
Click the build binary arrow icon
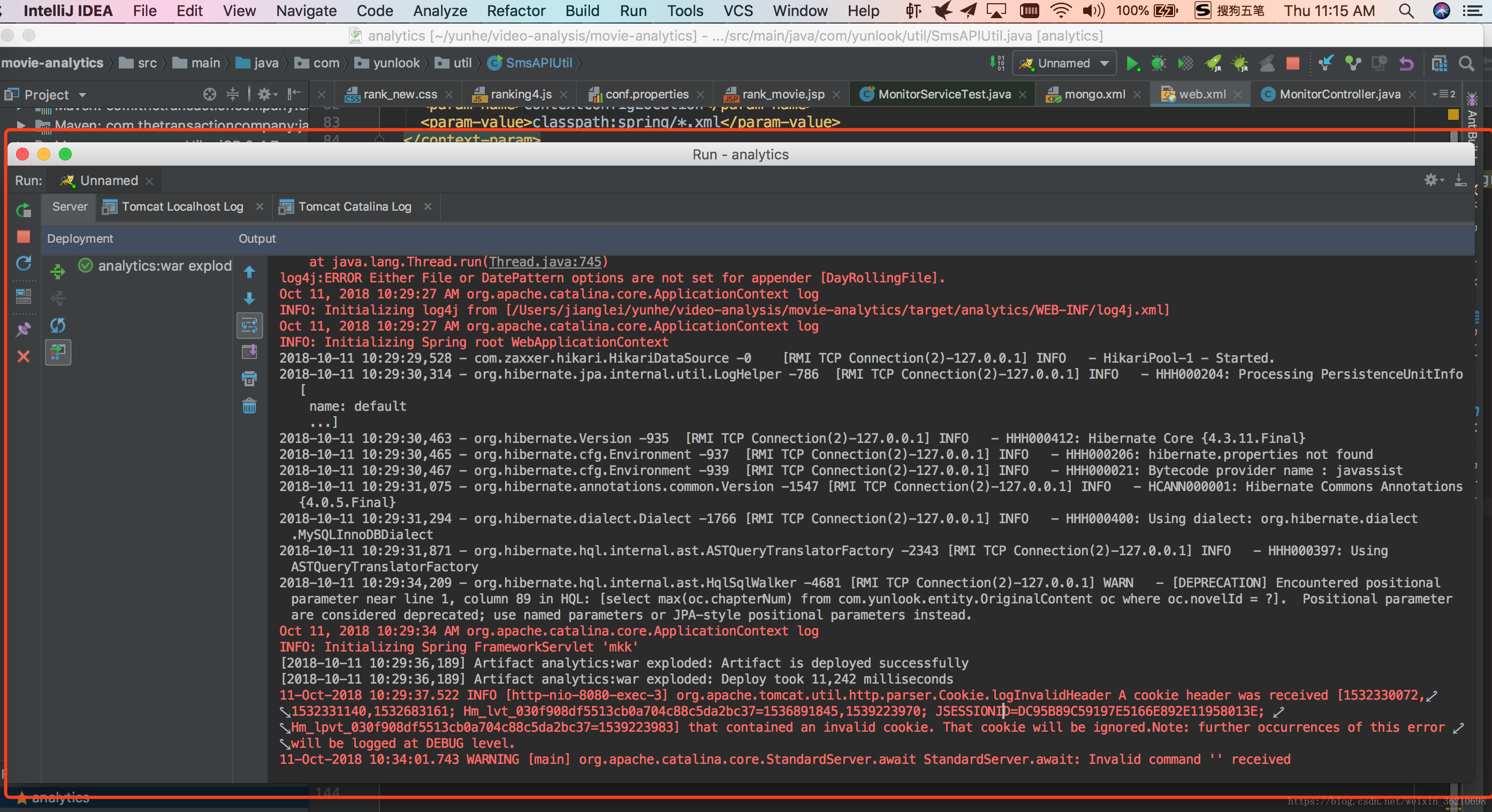coord(998,63)
